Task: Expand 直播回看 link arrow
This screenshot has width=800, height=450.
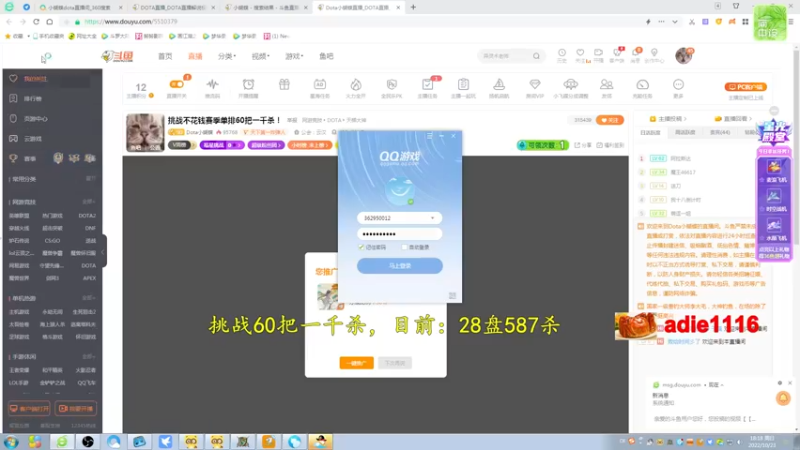Action: tap(750, 119)
